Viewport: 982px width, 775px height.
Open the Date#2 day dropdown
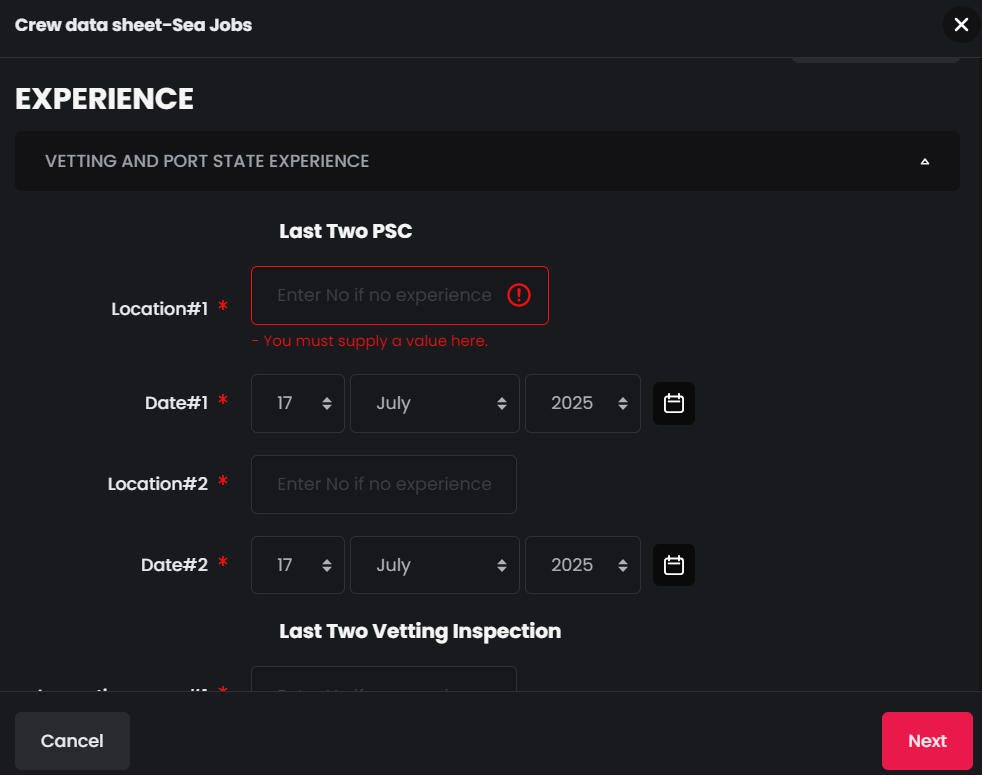(297, 565)
